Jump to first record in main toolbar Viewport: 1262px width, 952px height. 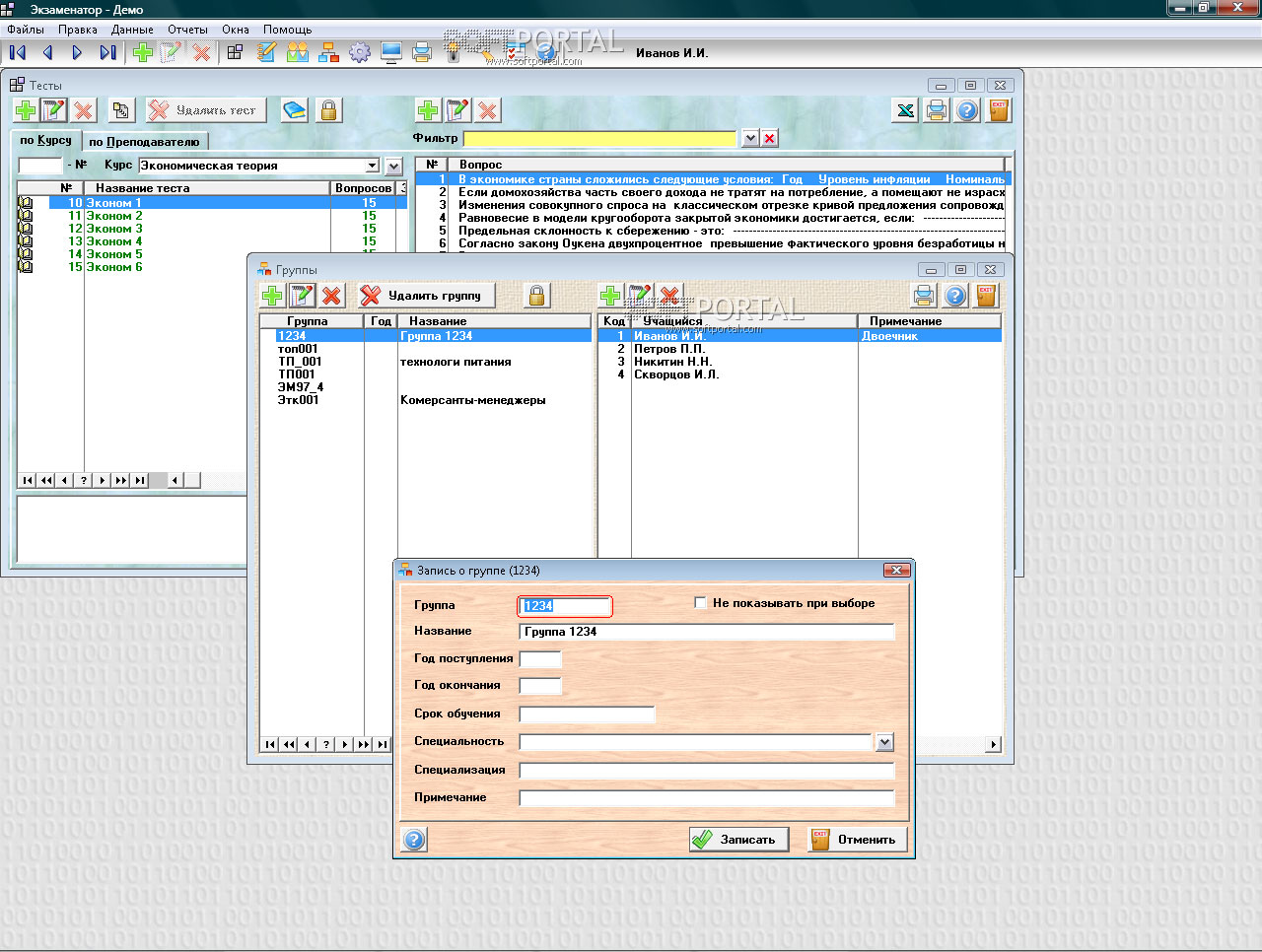tap(18, 52)
